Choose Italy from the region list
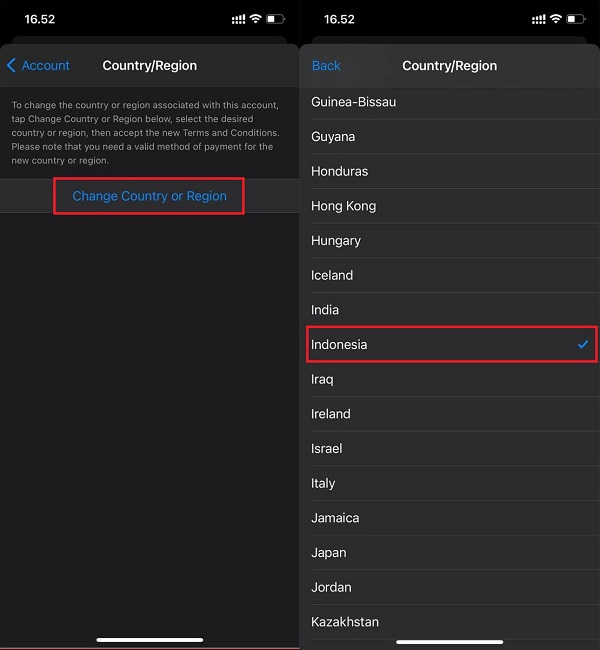This screenshot has width=600, height=650. (x=323, y=483)
